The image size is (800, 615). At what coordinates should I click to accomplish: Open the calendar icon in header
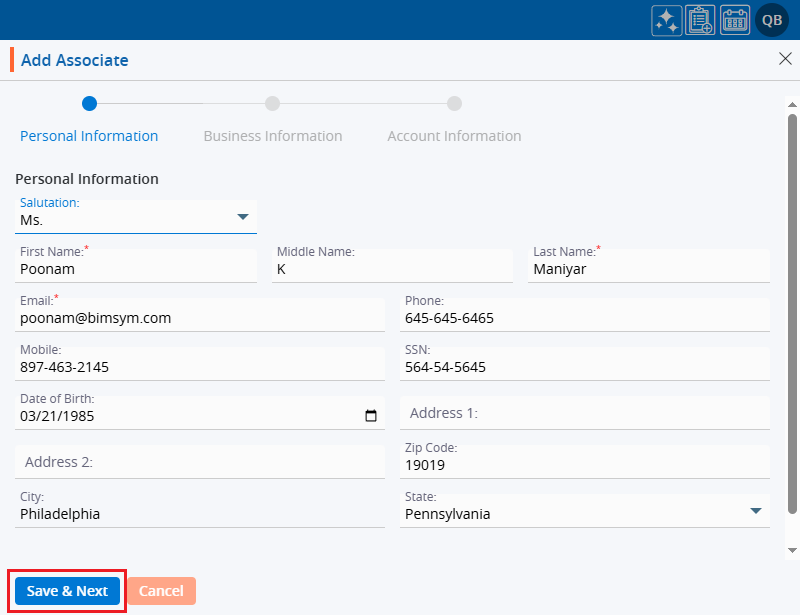(735, 20)
